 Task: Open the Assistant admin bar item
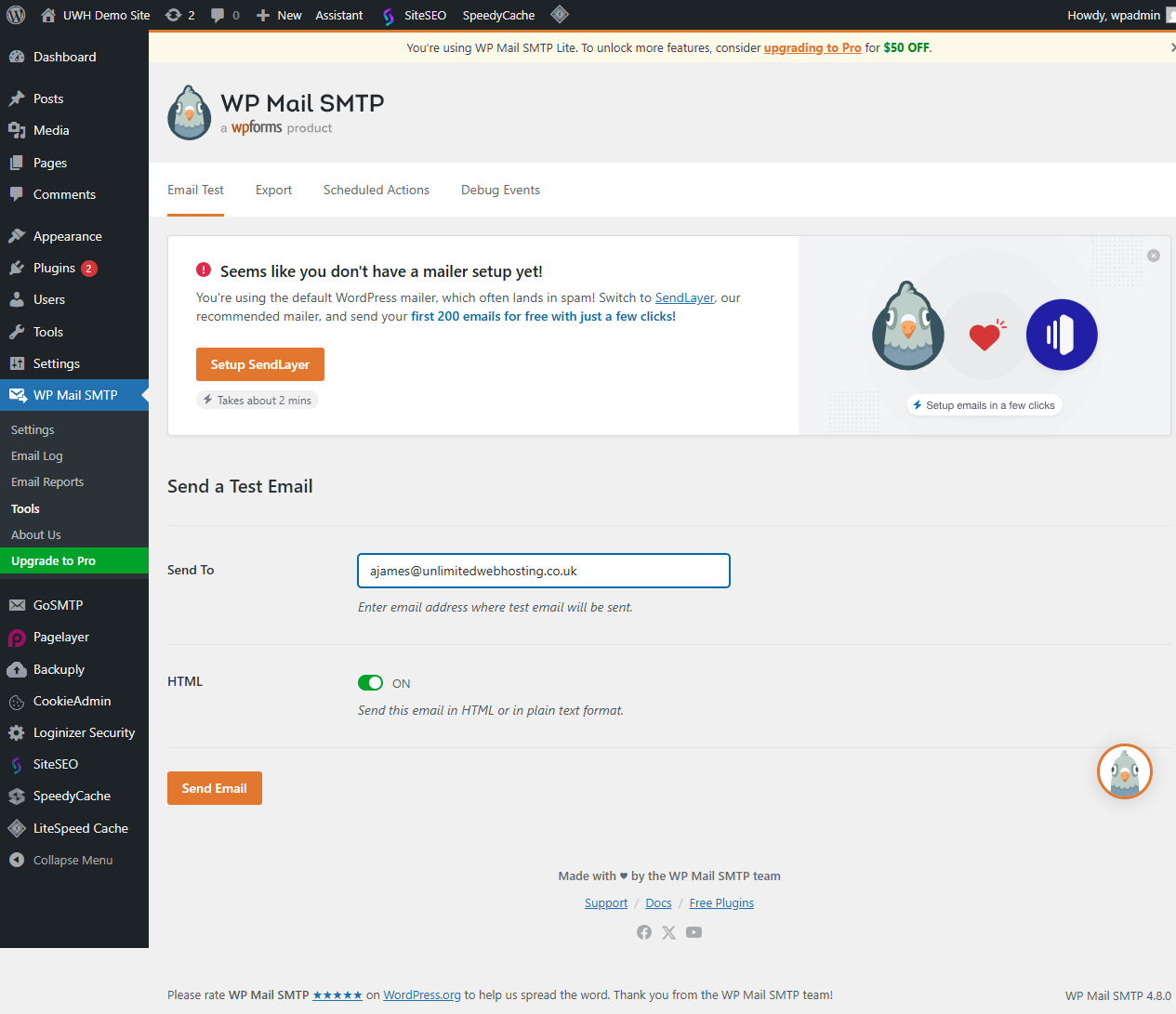click(339, 15)
